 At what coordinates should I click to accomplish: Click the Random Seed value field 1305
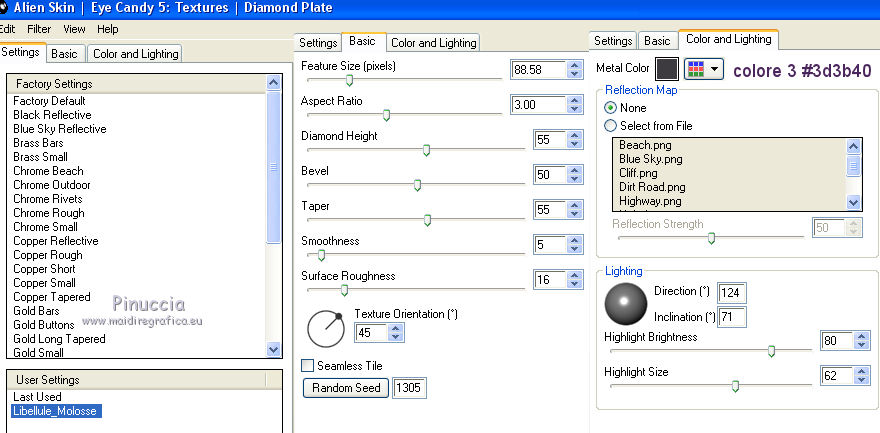coord(409,388)
